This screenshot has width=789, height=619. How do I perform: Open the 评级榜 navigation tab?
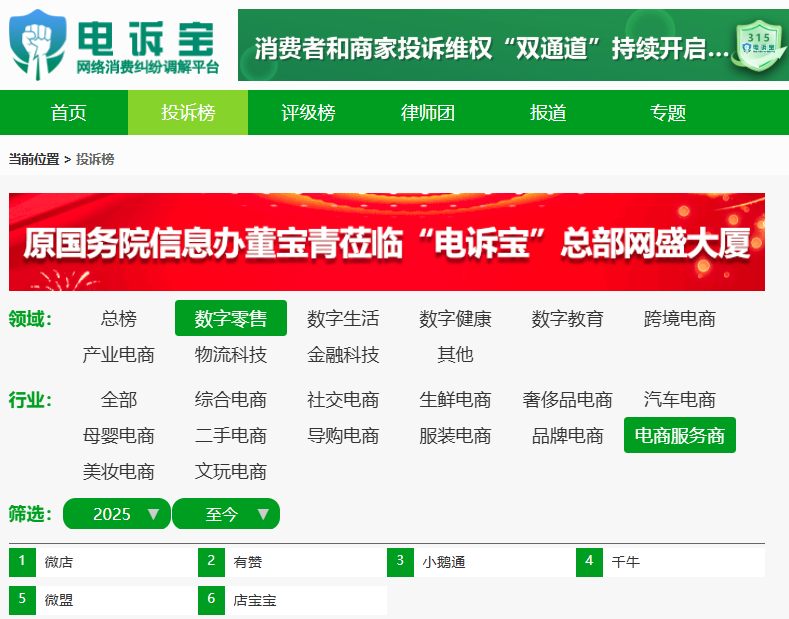coord(308,113)
